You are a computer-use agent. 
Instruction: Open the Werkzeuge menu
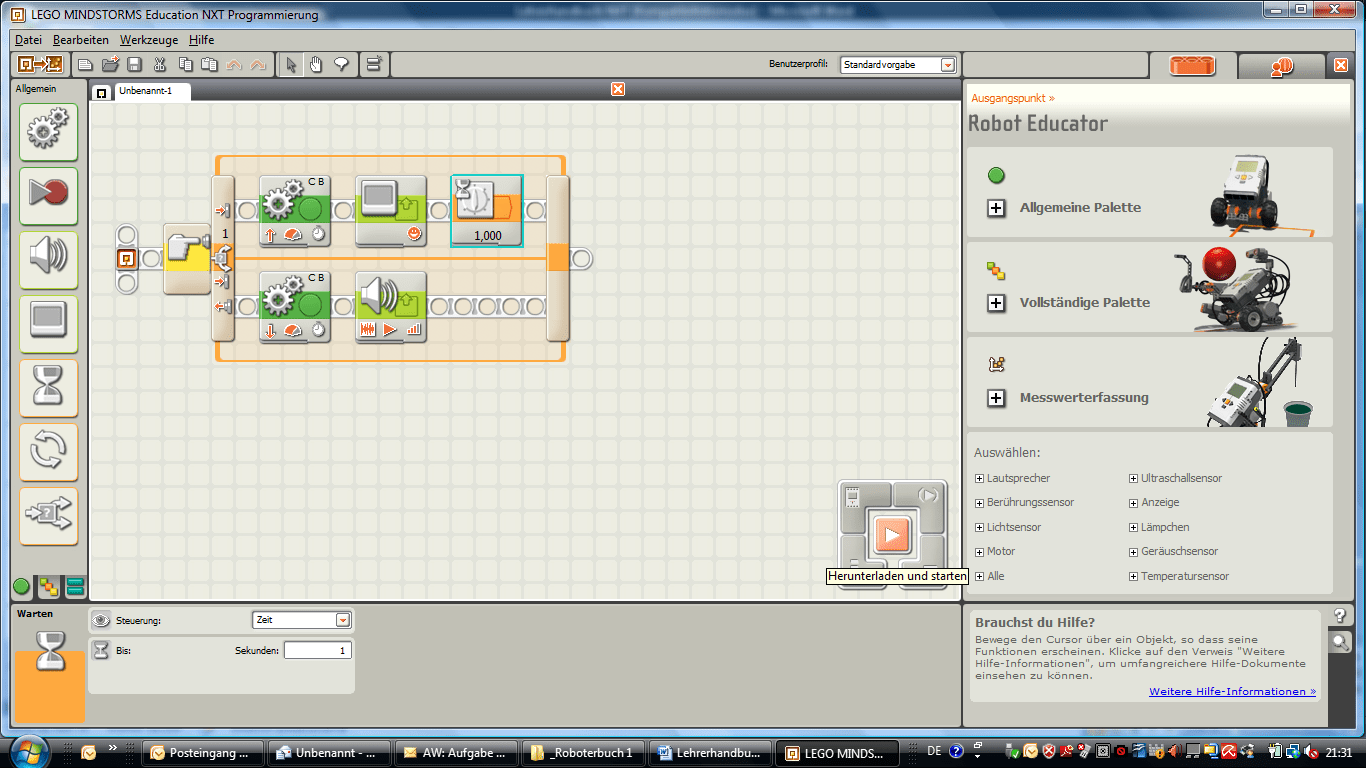pyautogui.click(x=148, y=40)
